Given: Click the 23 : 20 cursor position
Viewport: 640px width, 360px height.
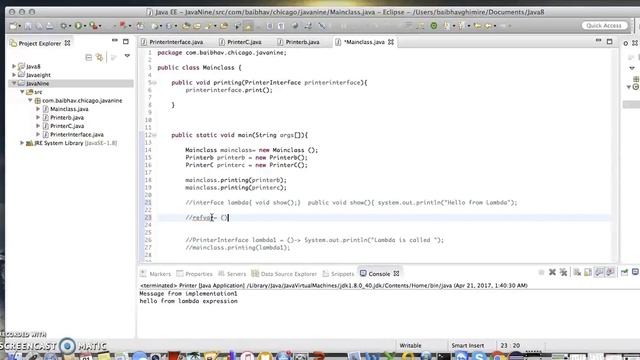Looking at the screenshot, I should 510,345.
